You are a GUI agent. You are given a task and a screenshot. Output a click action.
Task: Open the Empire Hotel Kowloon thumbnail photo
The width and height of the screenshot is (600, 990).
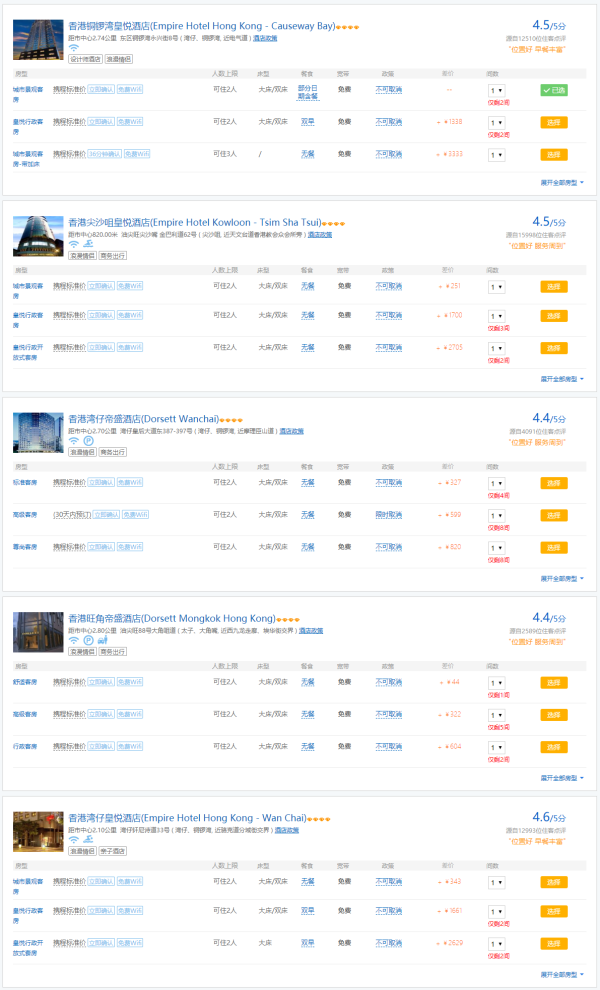[x=38, y=236]
